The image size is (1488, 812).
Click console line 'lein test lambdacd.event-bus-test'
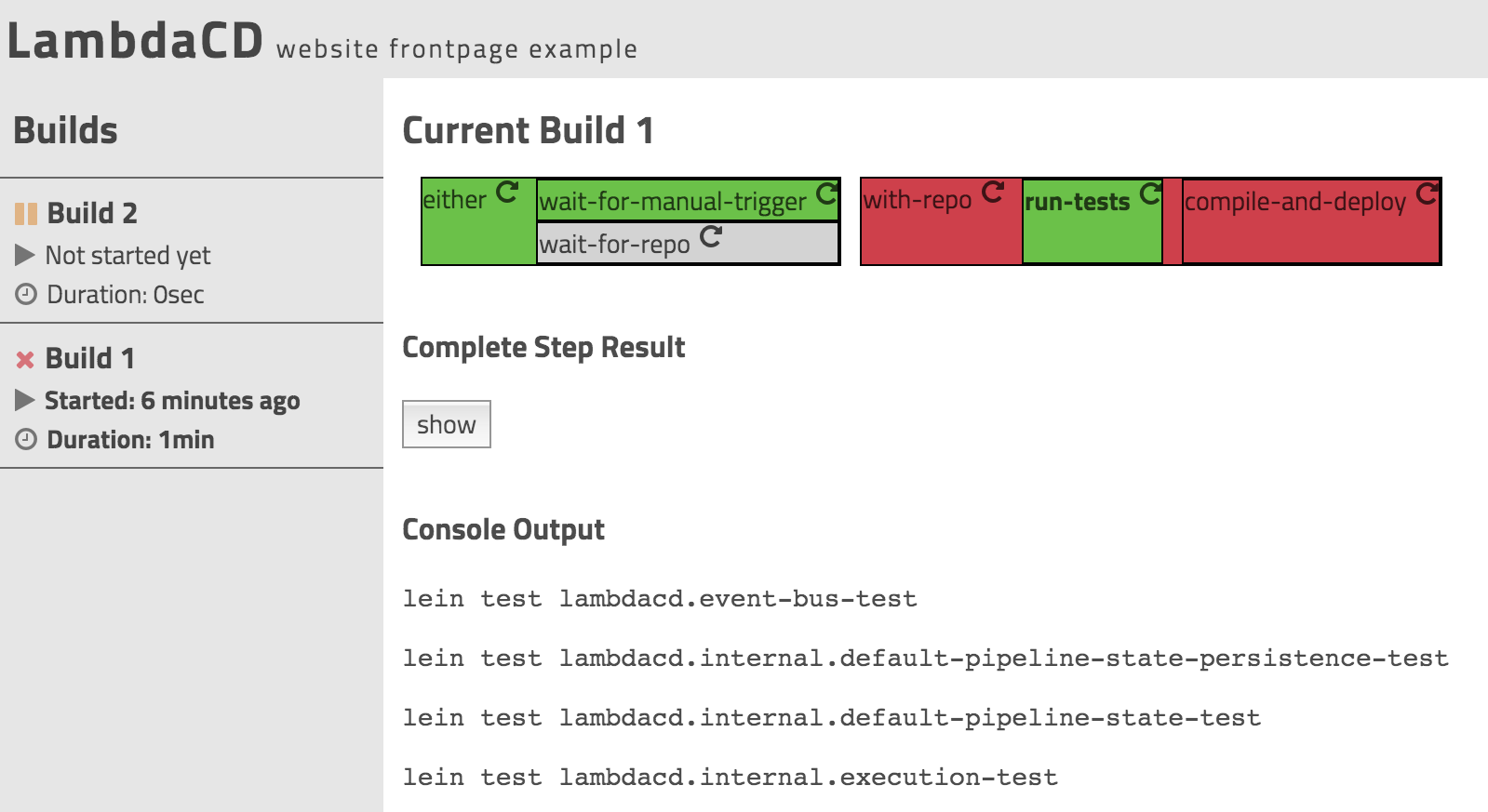point(660,599)
